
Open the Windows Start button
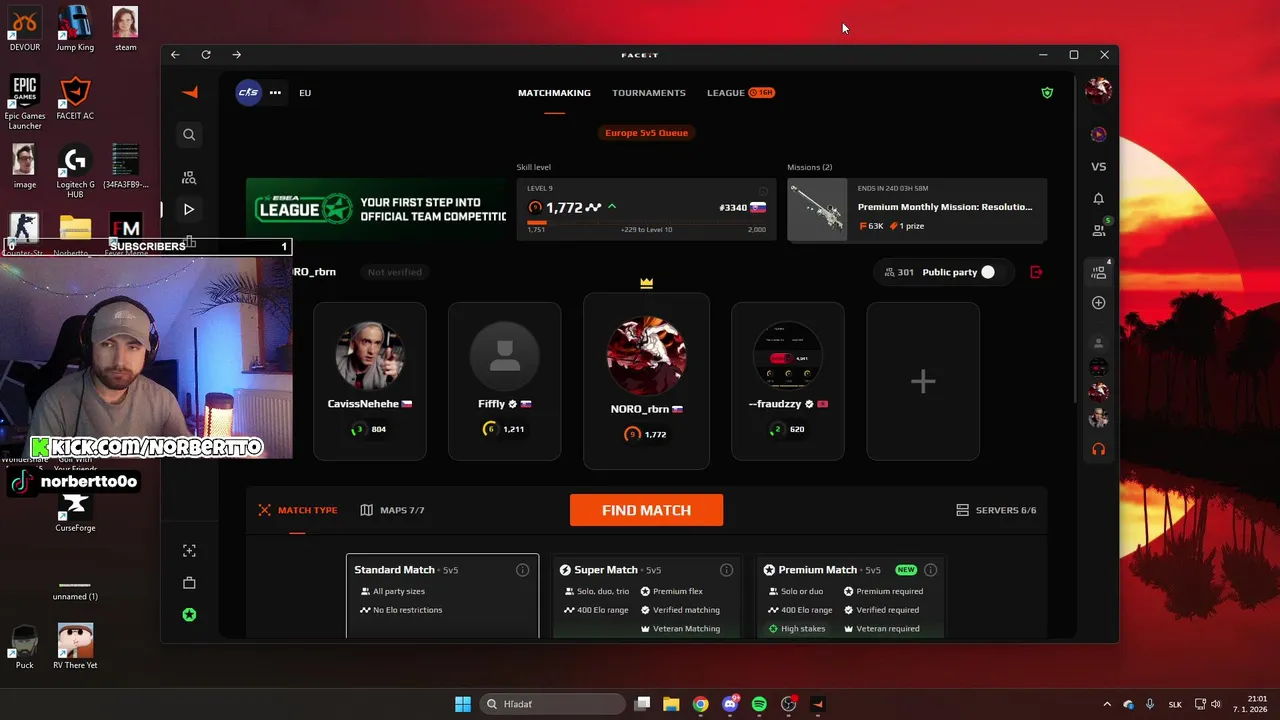[x=463, y=704]
